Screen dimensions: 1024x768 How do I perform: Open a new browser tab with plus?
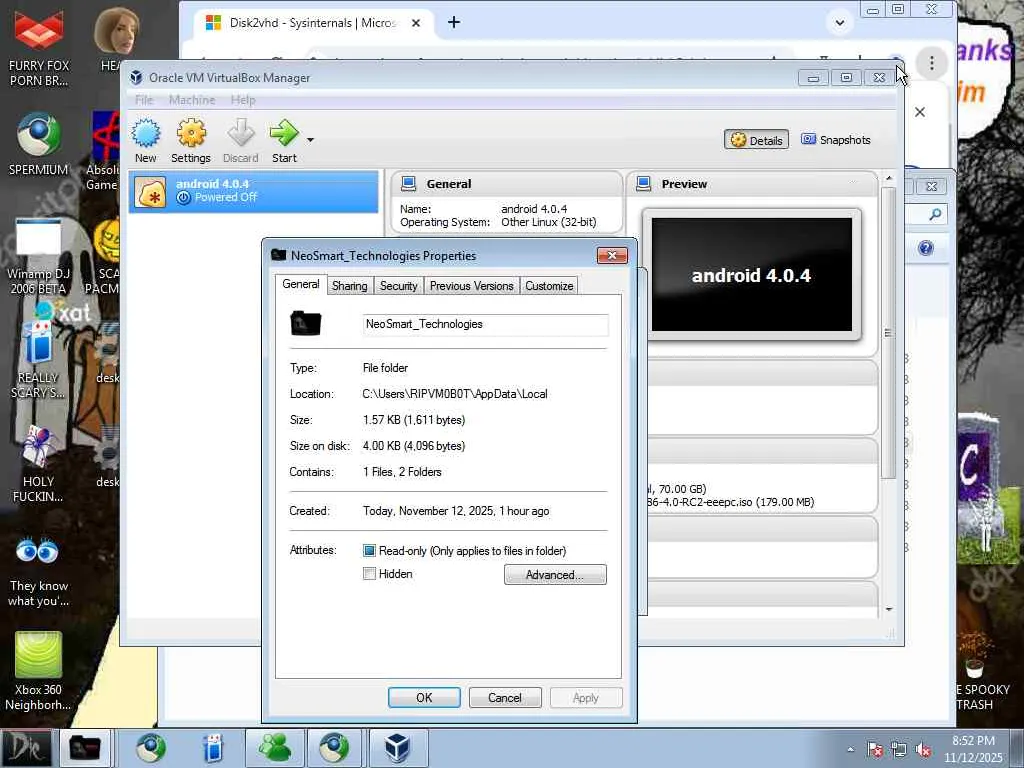tap(454, 22)
